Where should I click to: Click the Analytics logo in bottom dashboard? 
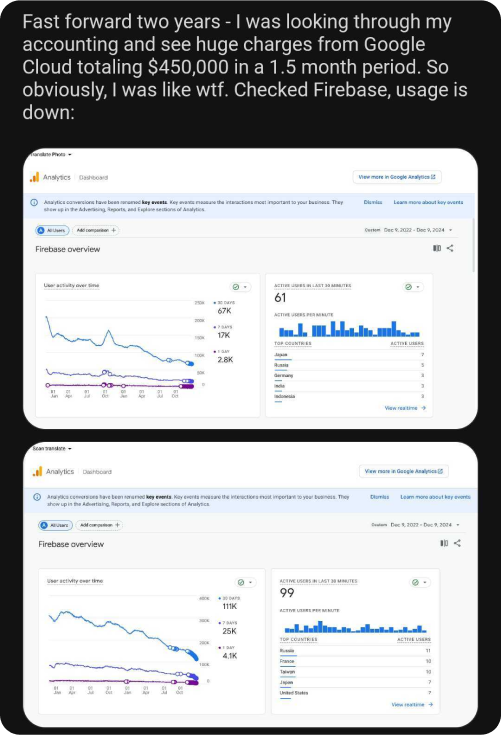[x=37, y=472]
